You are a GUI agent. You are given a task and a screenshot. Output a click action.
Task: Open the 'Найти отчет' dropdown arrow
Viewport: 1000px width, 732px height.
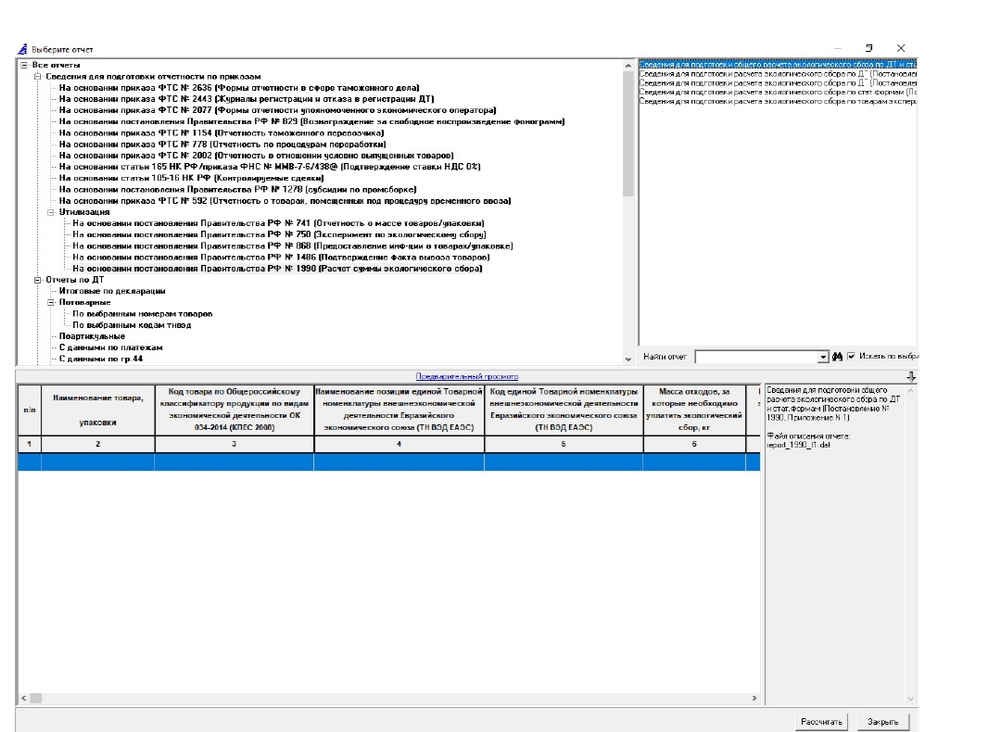pos(823,357)
